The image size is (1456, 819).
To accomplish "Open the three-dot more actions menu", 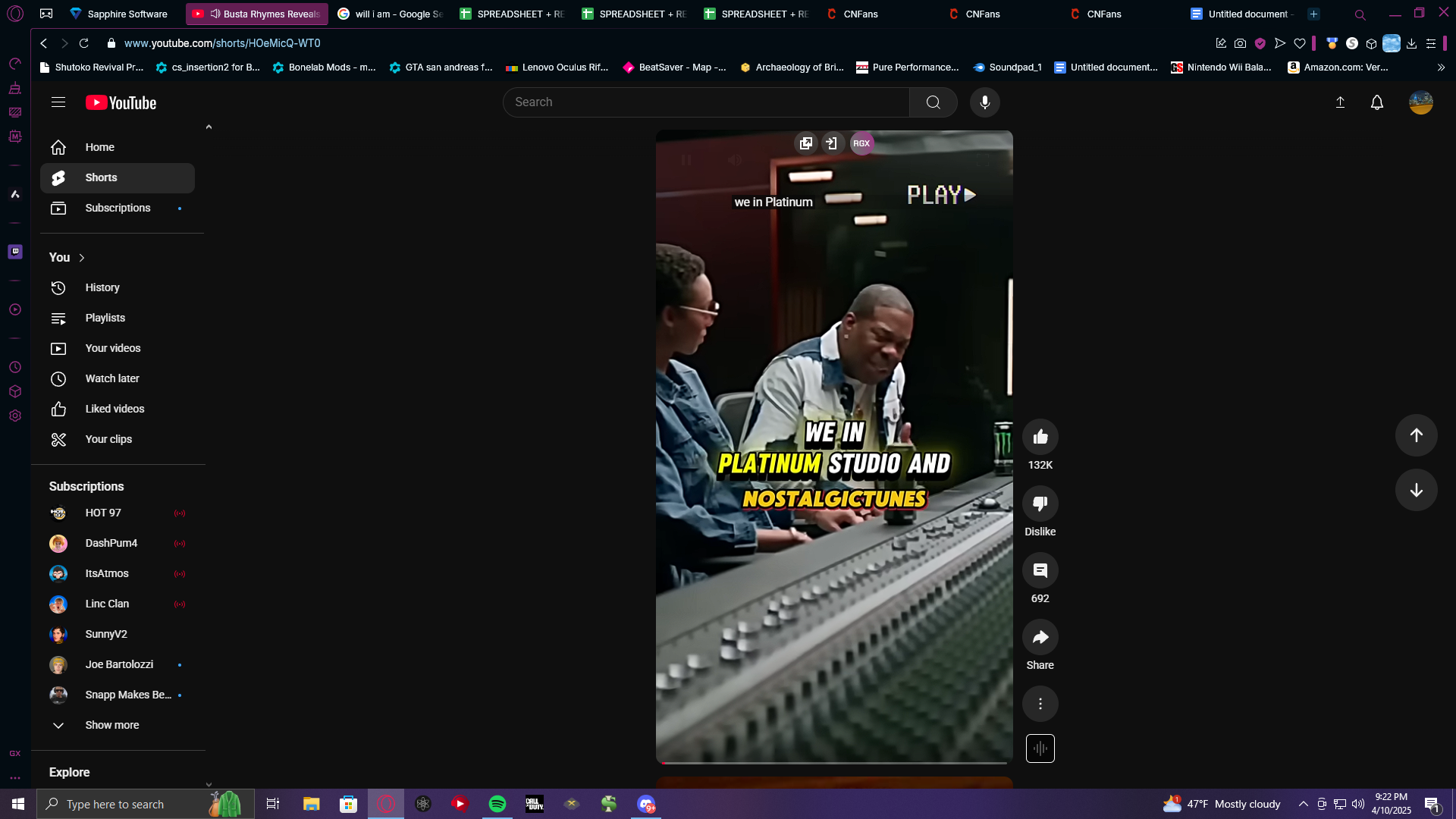I will (x=1040, y=704).
